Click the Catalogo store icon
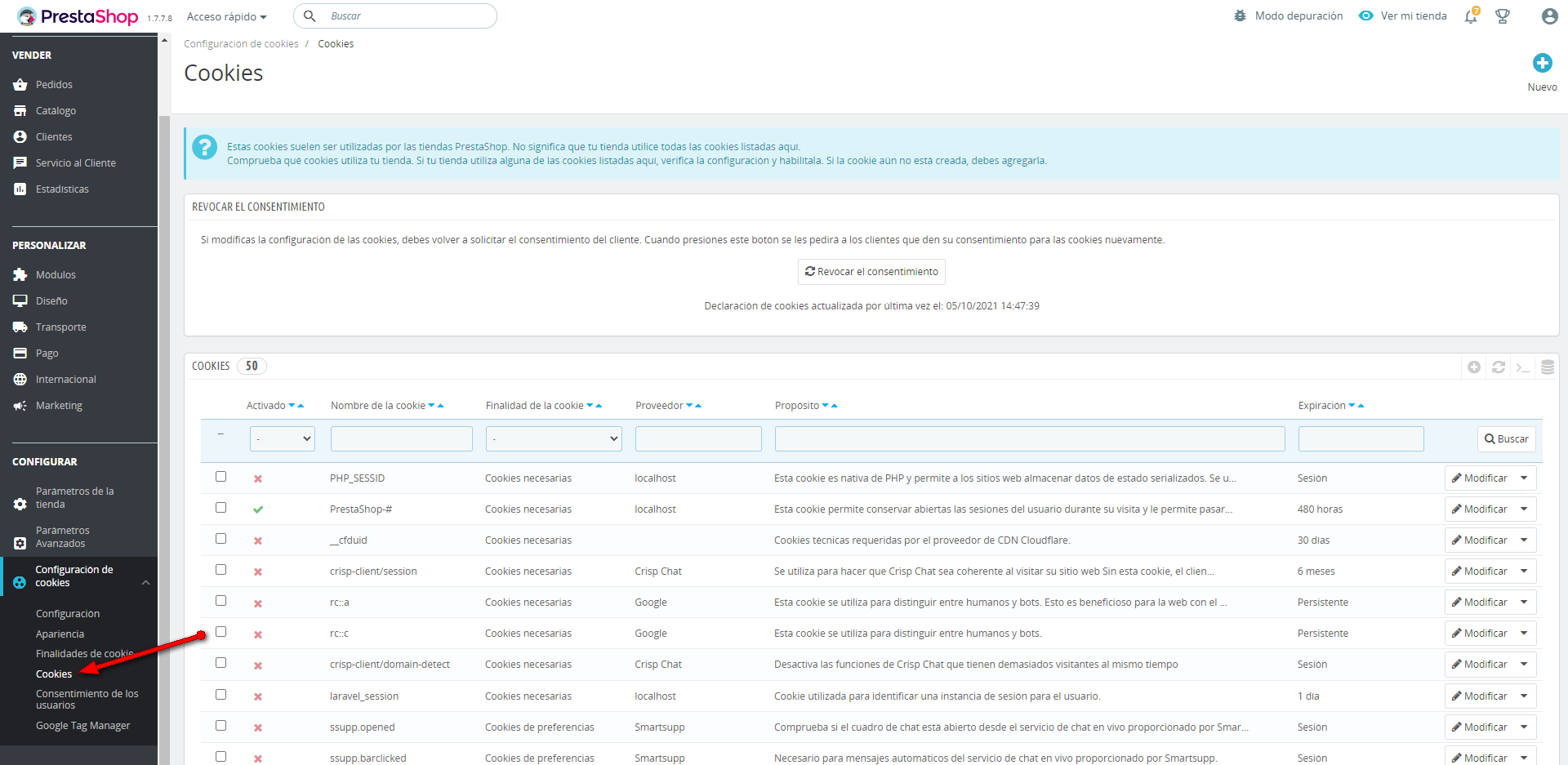Image resolution: width=1568 pixels, height=765 pixels. point(20,111)
